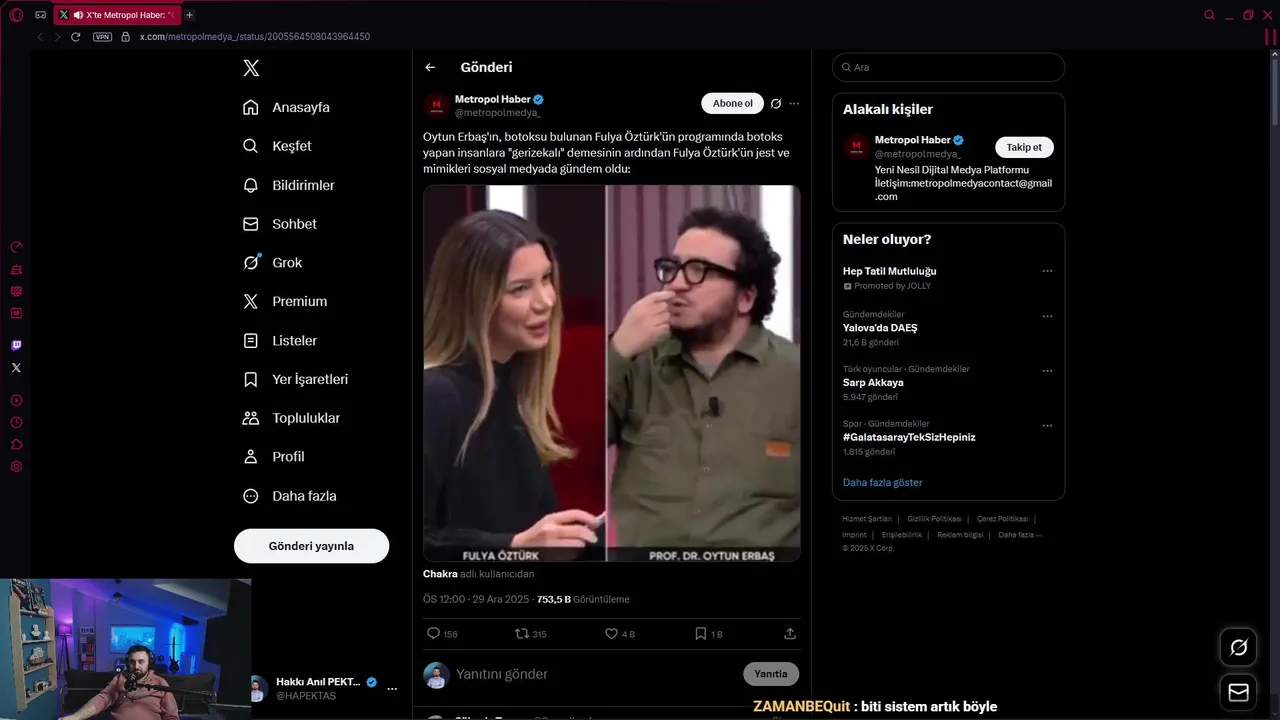This screenshot has width=1280, height=720.
Task: Click Abone ol subscribe button
Action: pos(733,103)
